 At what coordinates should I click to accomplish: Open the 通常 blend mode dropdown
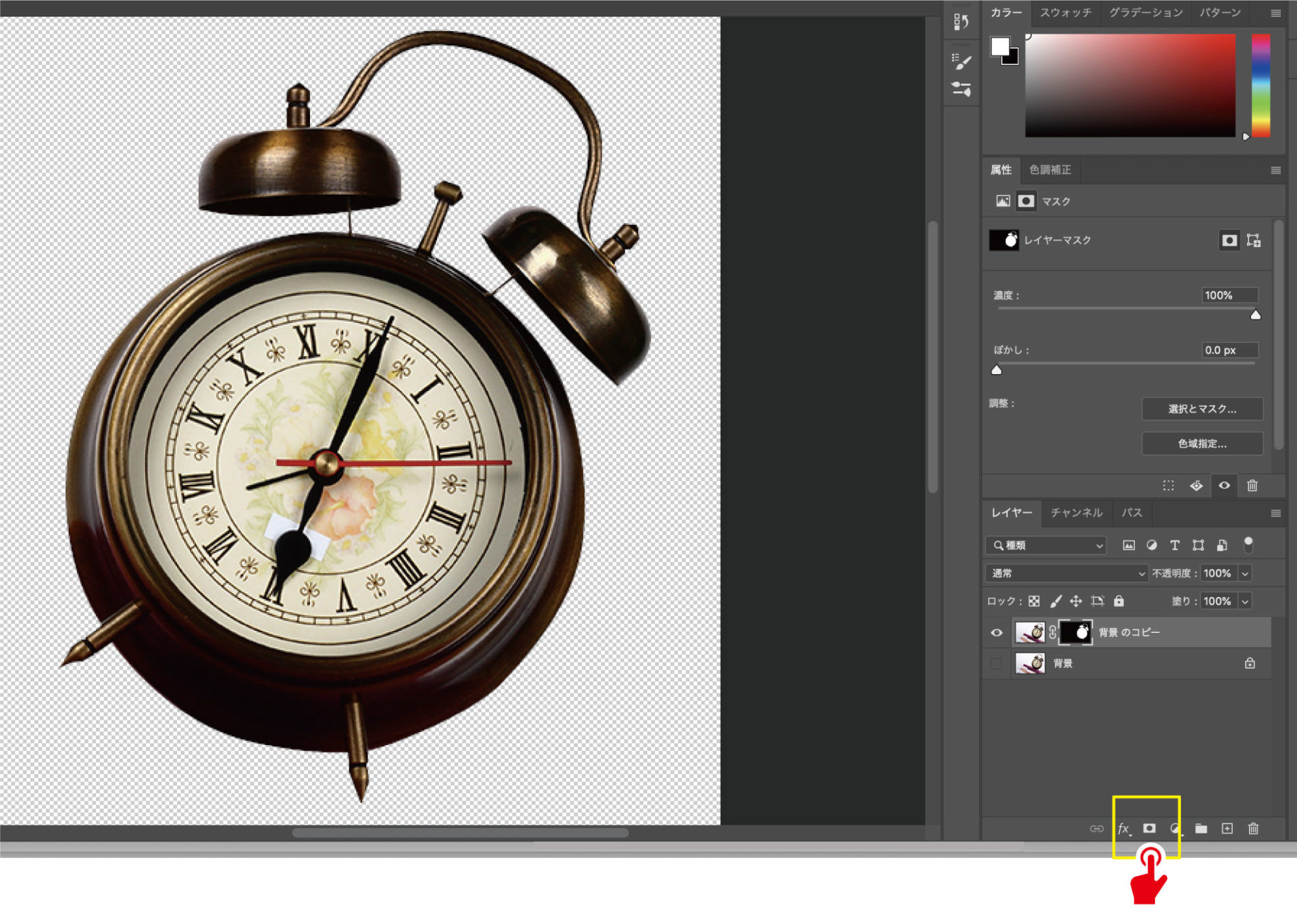(x=1066, y=573)
